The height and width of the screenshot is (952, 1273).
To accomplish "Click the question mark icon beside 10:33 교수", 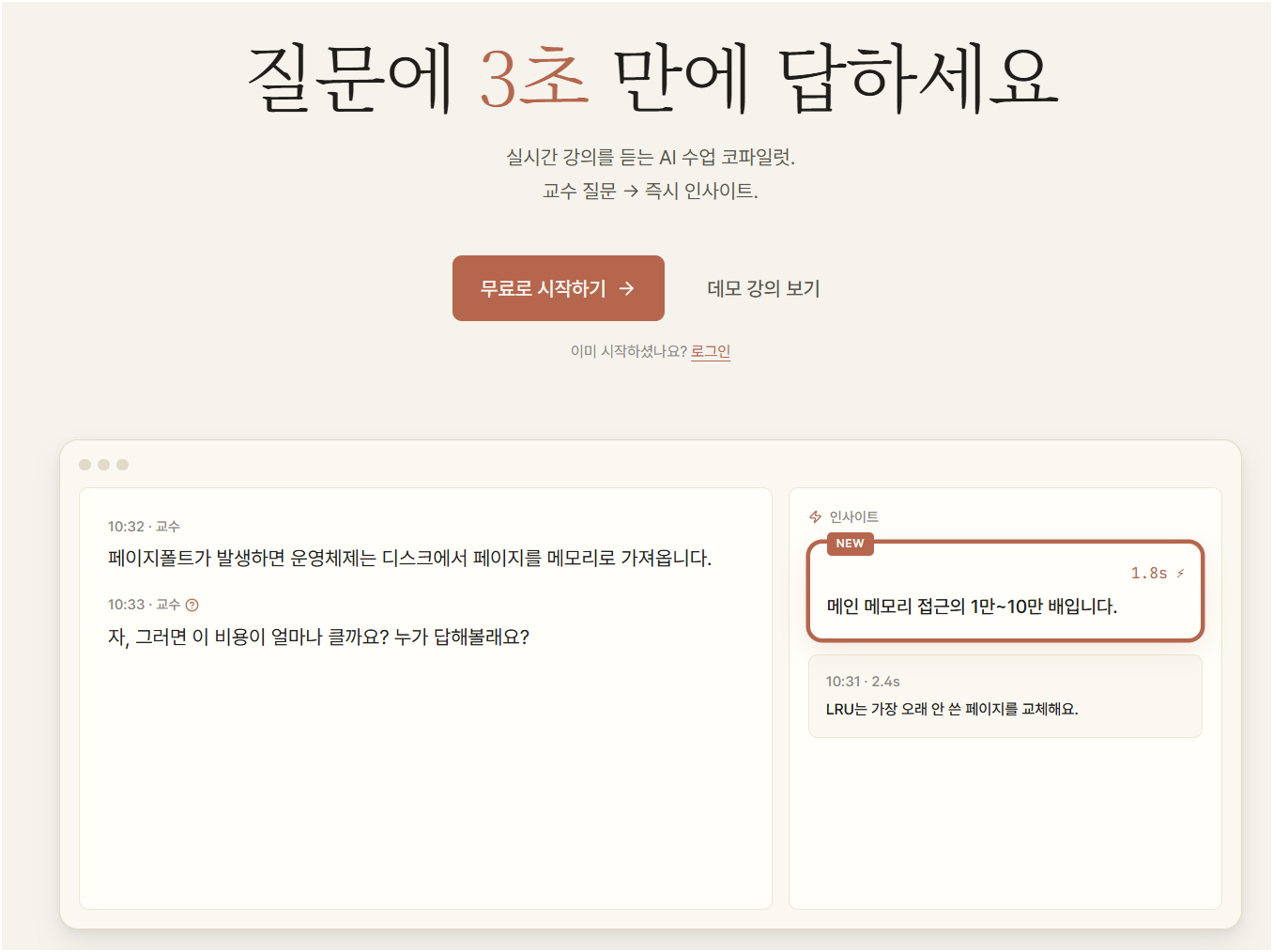I will [192, 605].
